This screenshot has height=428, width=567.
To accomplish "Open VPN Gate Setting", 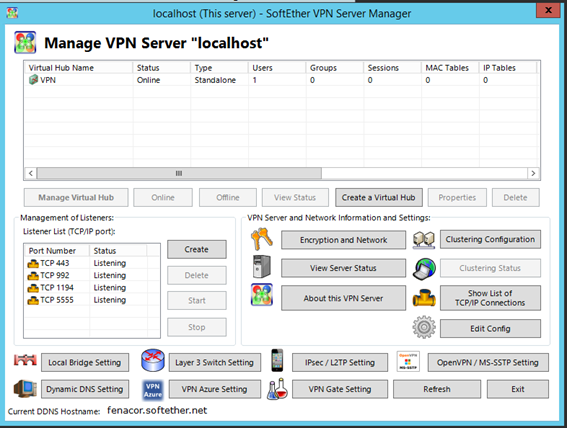I will (340, 389).
